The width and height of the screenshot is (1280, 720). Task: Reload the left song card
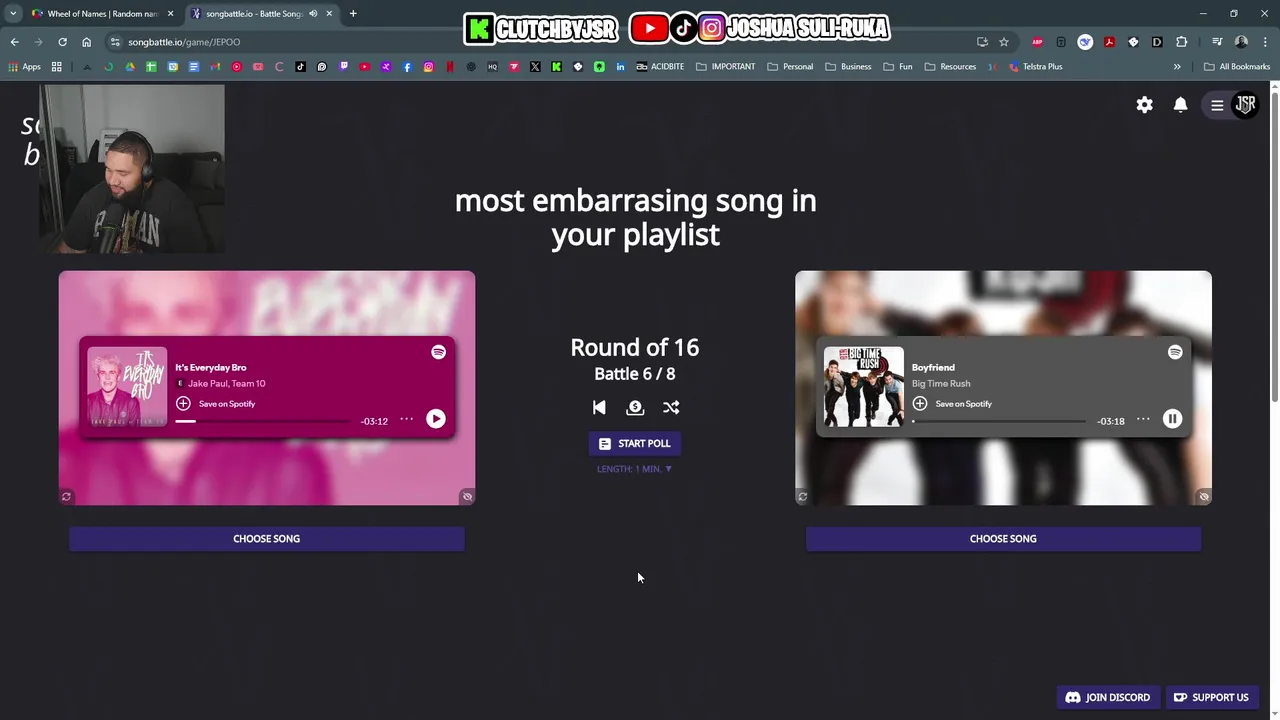point(66,497)
